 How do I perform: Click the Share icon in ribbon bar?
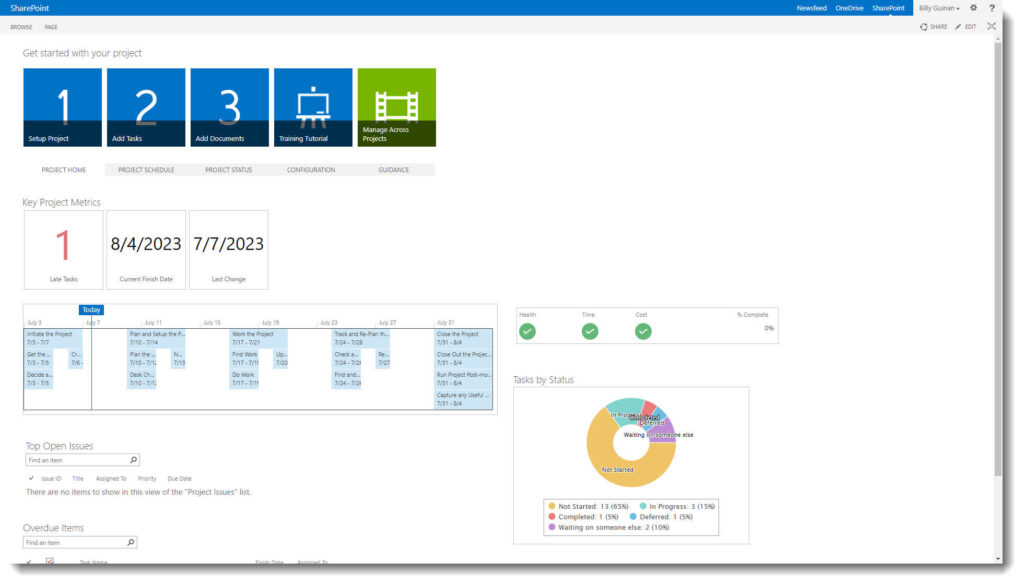pyautogui.click(x=923, y=26)
